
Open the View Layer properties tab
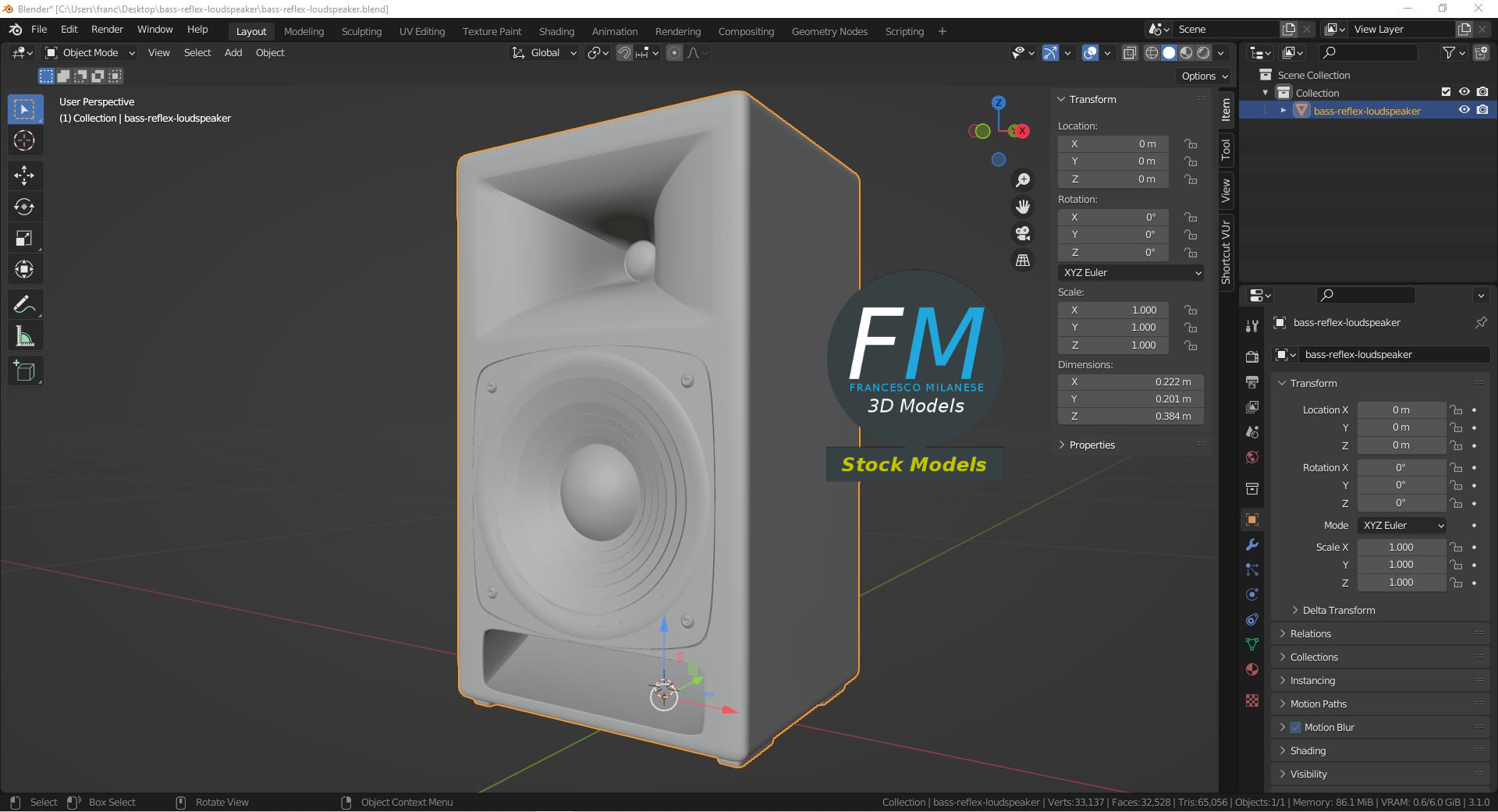click(x=1252, y=407)
